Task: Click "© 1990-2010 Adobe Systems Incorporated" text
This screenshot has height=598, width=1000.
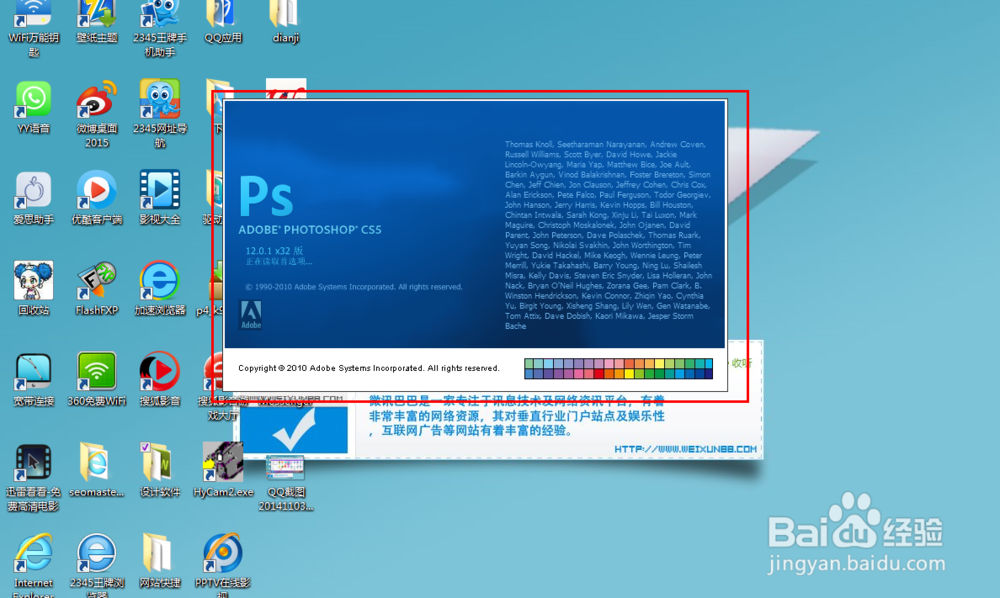Action: [x=354, y=287]
